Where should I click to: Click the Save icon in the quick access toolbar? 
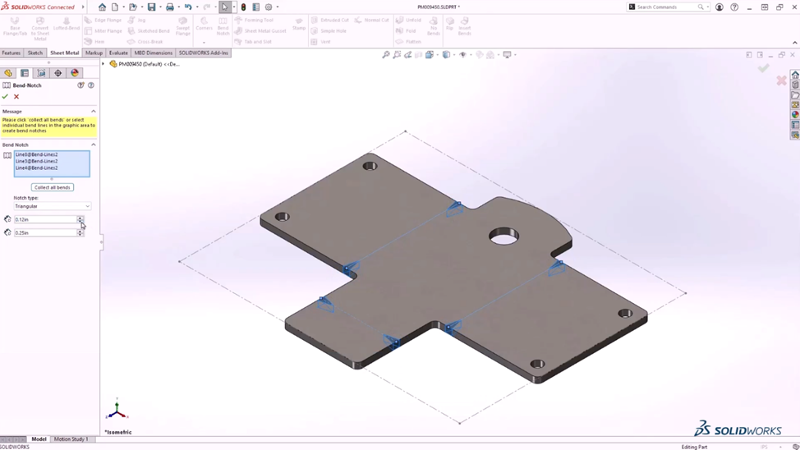152,7
